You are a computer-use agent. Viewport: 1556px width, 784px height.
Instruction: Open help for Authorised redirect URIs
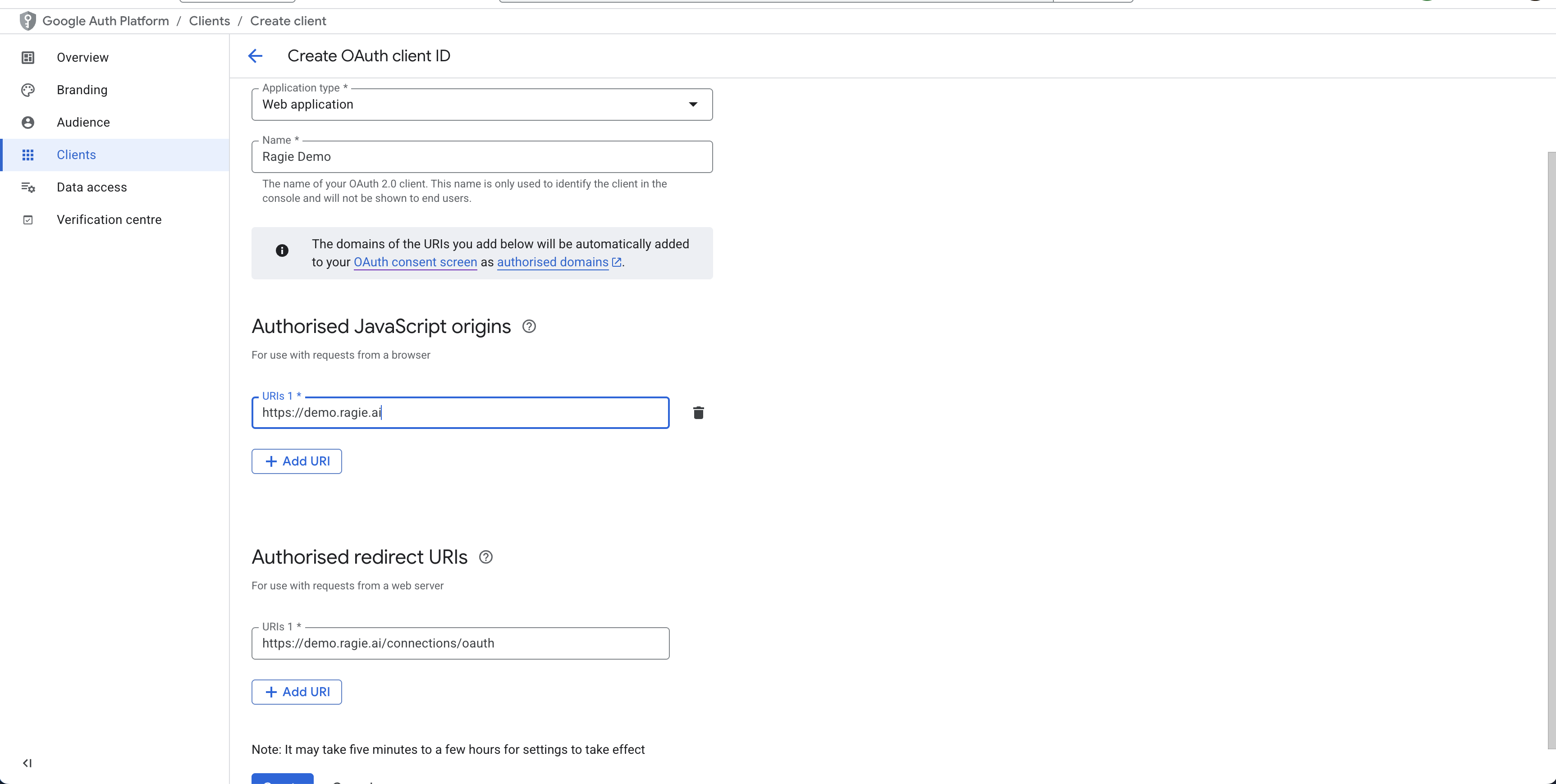click(485, 557)
